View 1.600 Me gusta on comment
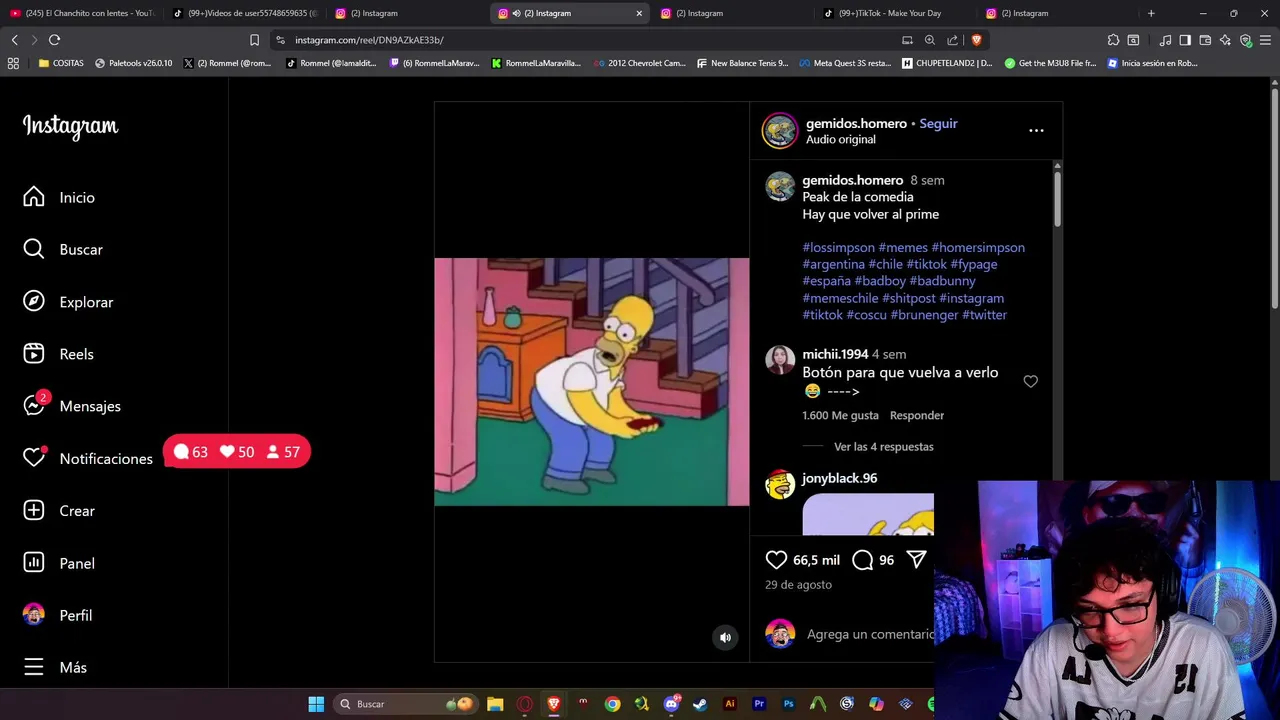Viewport: 1280px width, 720px height. pos(840,415)
